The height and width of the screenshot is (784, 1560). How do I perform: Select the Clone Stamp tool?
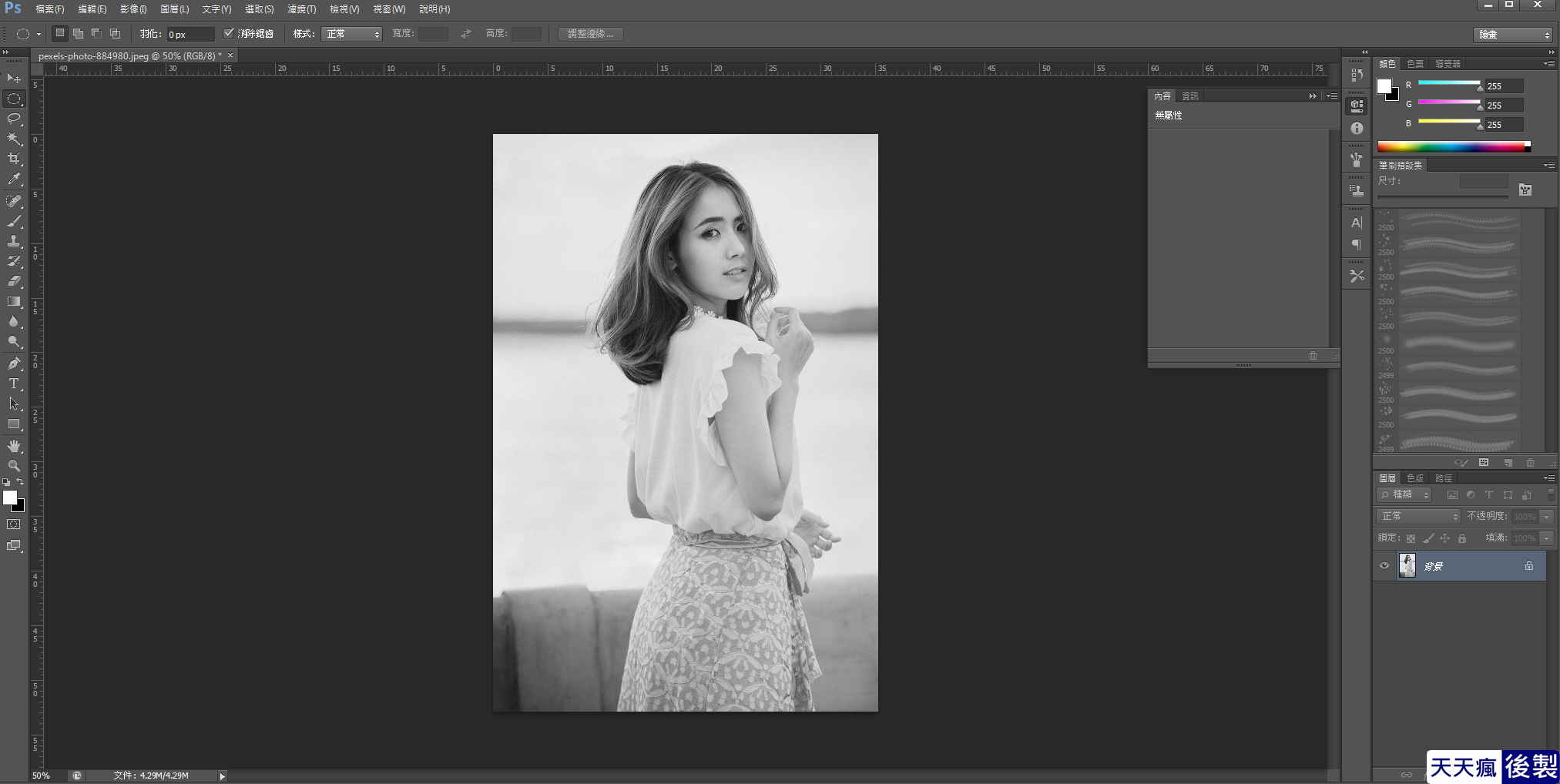point(14,241)
